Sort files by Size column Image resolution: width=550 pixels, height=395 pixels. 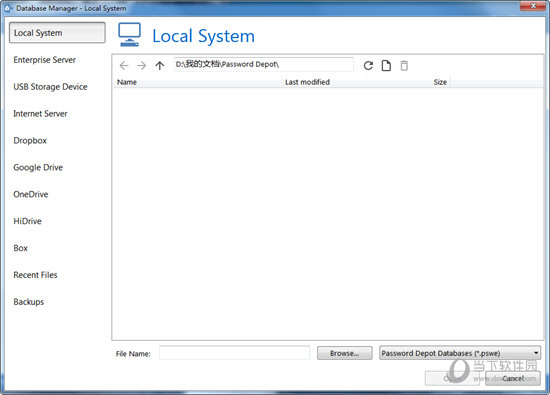(x=408, y=82)
